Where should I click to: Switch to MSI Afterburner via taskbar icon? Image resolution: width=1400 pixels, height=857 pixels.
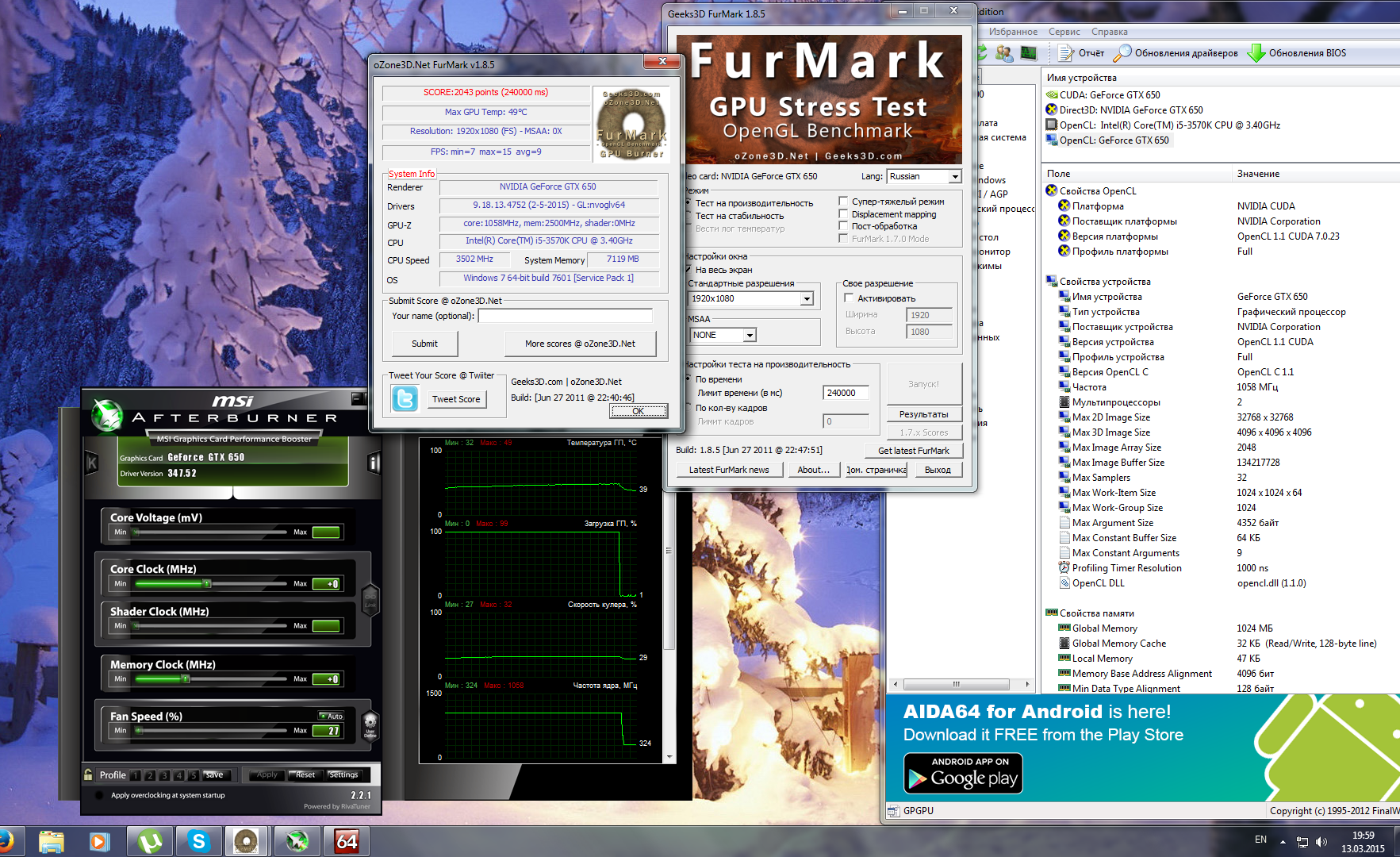point(297,841)
